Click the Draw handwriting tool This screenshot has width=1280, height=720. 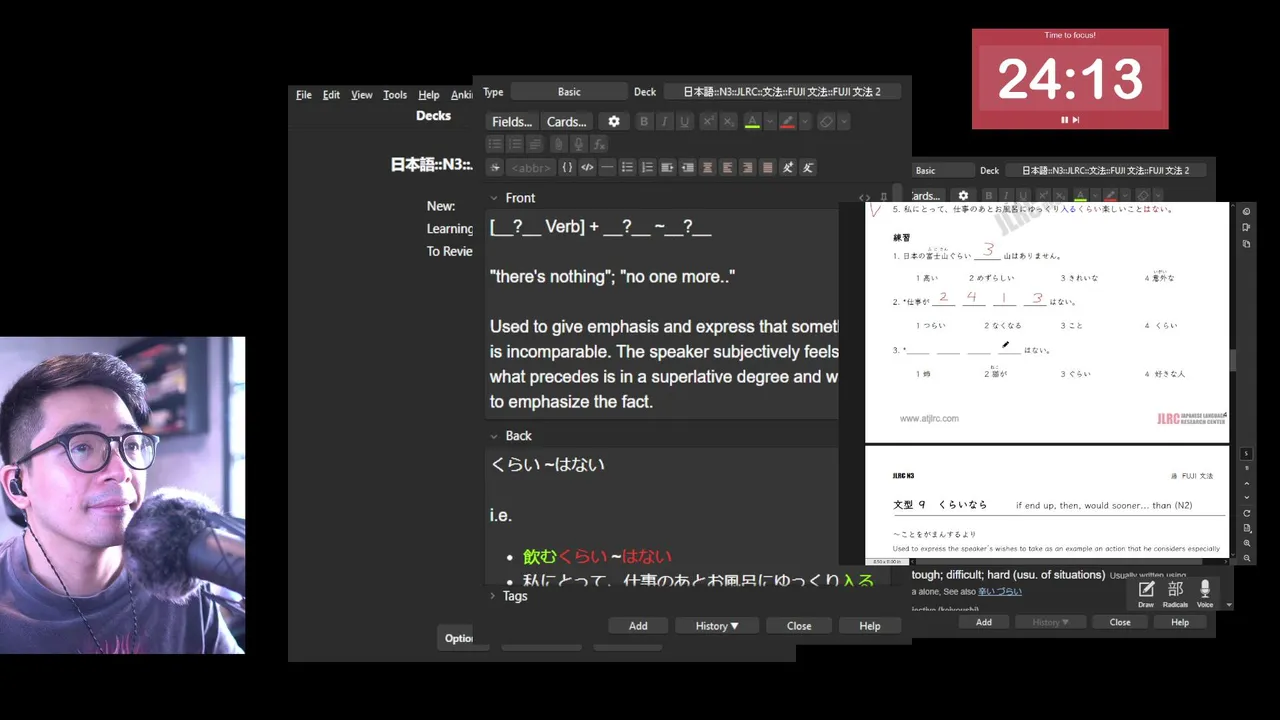tap(1146, 594)
